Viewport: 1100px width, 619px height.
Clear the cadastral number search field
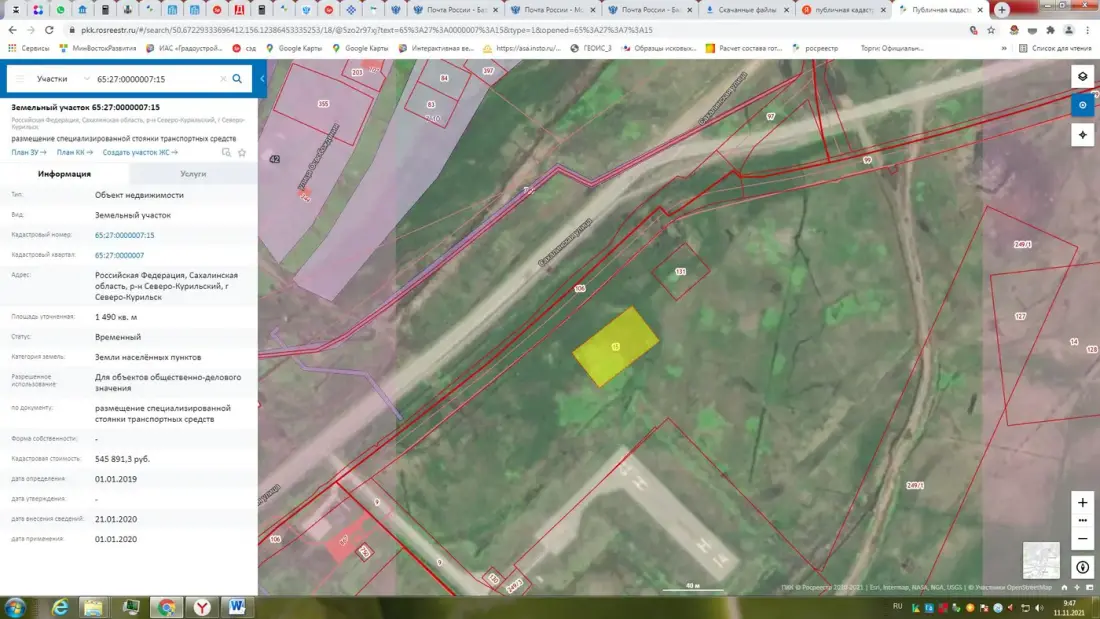223,79
